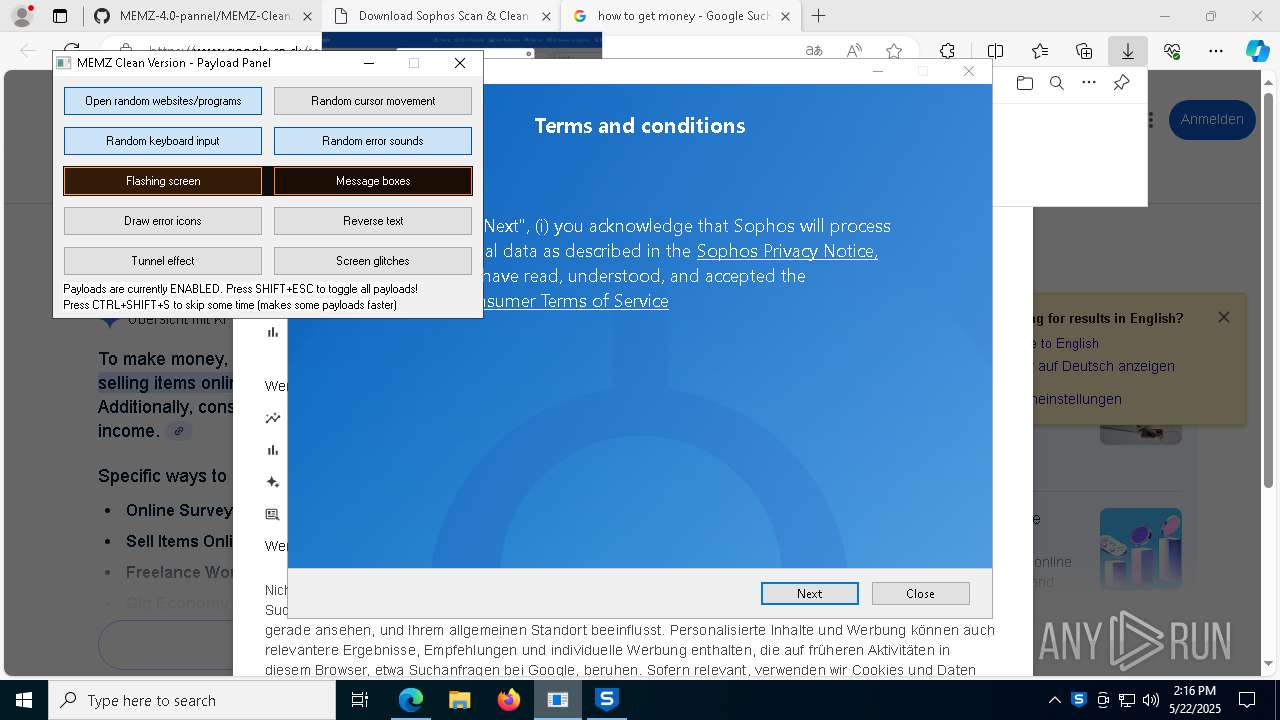Enable the 'Screen glitches' payload

click(373, 261)
